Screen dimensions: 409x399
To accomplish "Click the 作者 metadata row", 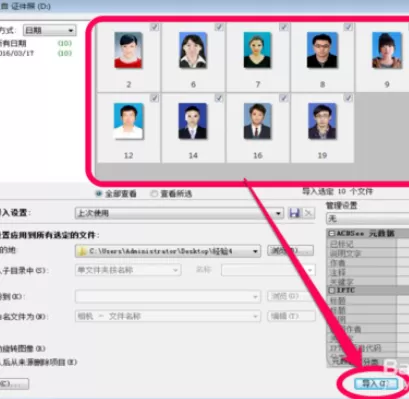I will click(x=367, y=263).
